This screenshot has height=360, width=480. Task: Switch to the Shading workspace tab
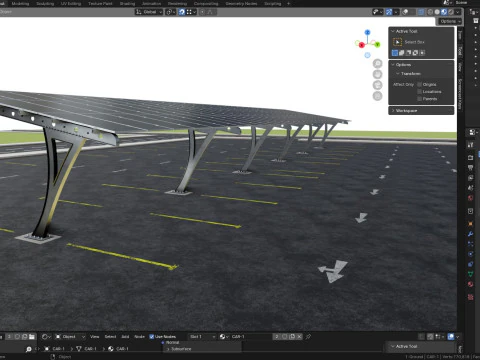127,4
